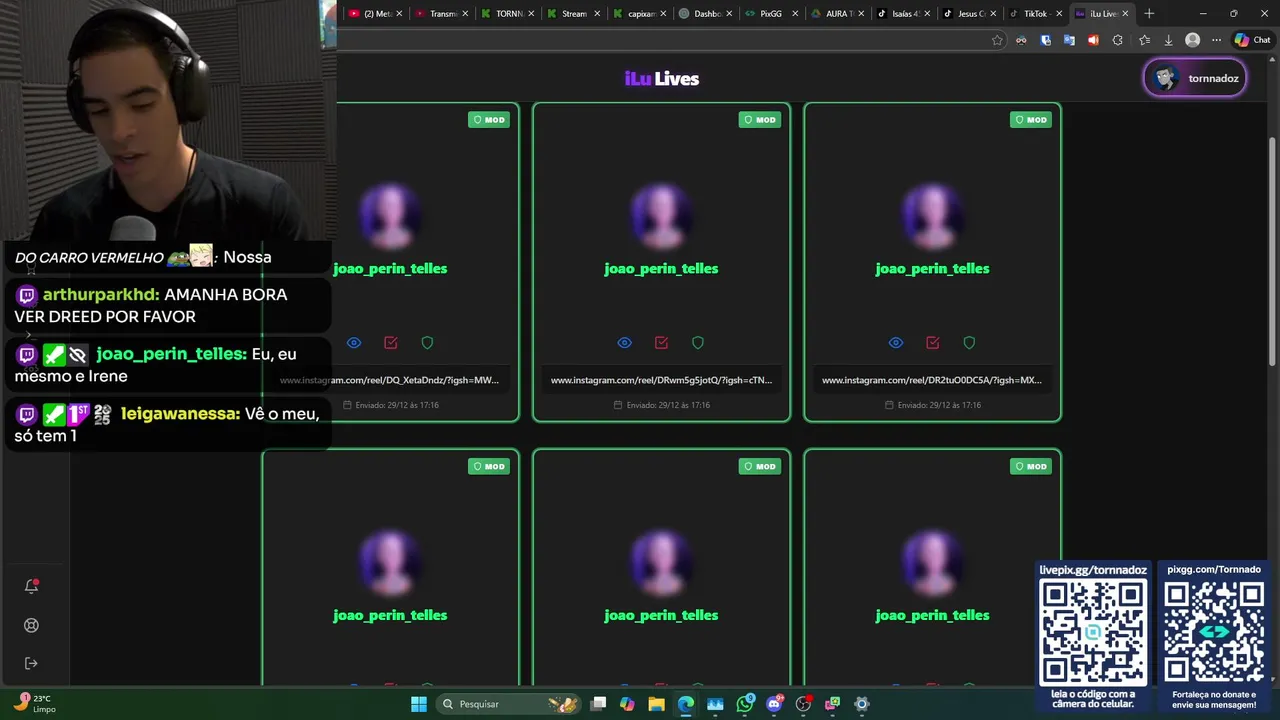The height and width of the screenshot is (720, 1280).
Task: Click the logout sidebar icon
Action: tap(31, 663)
